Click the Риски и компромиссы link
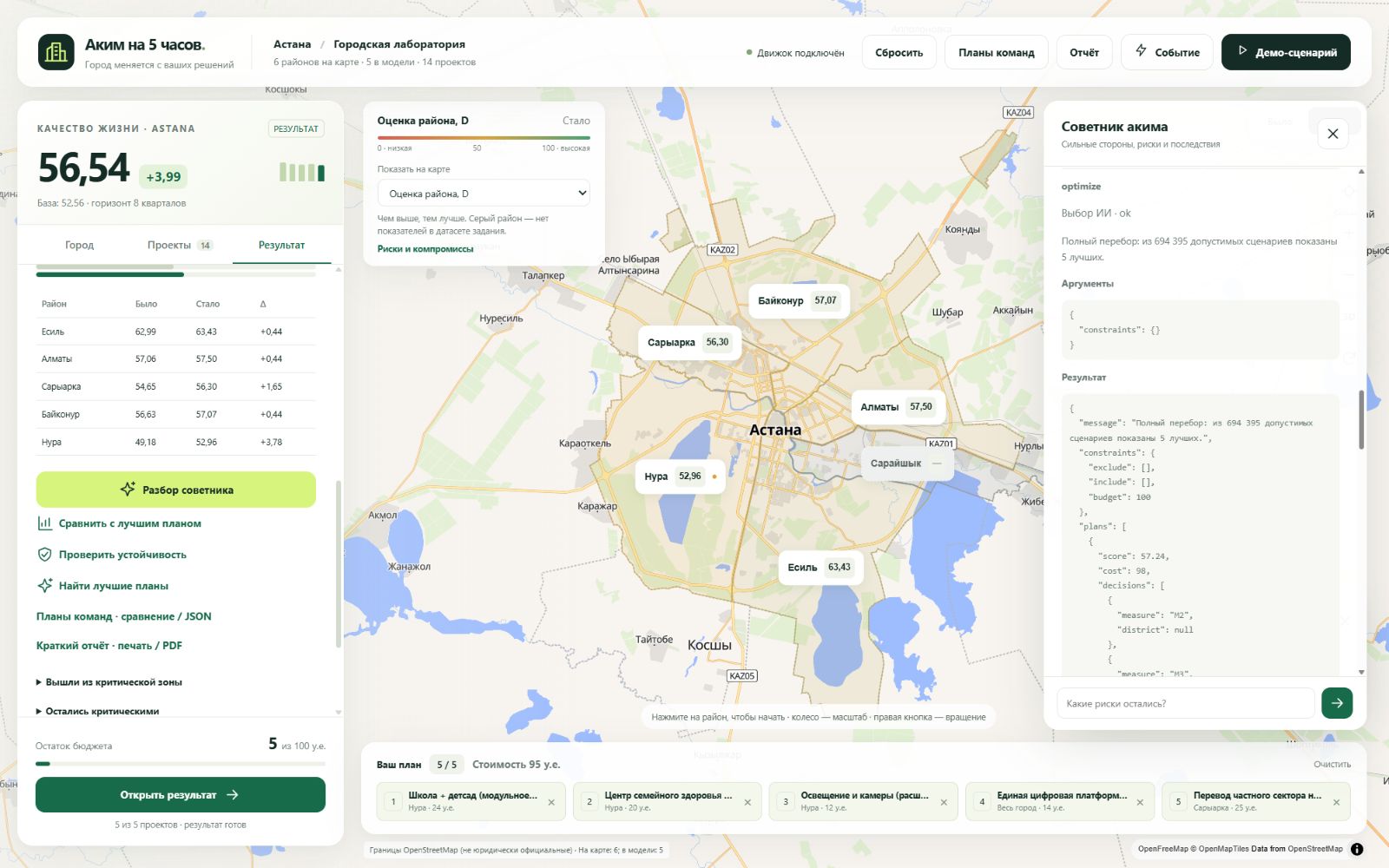The height and width of the screenshot is (868, 1389). tap(425, 249)
